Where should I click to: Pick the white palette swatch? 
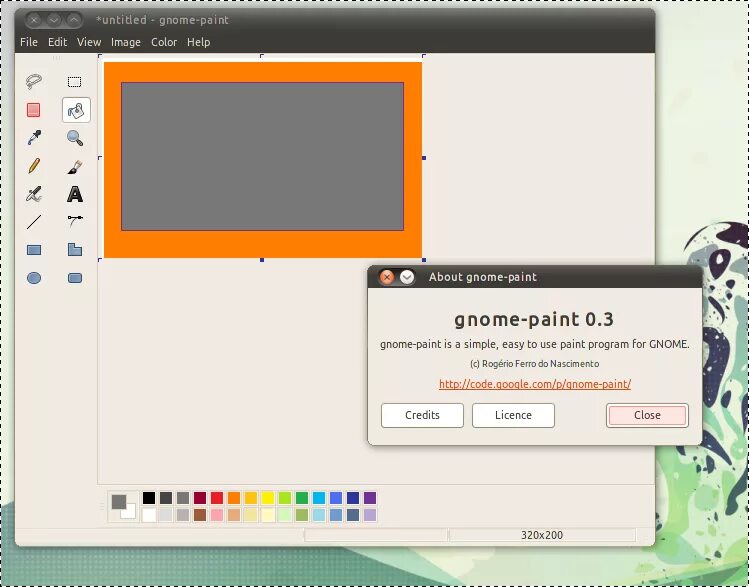[149, 515]
